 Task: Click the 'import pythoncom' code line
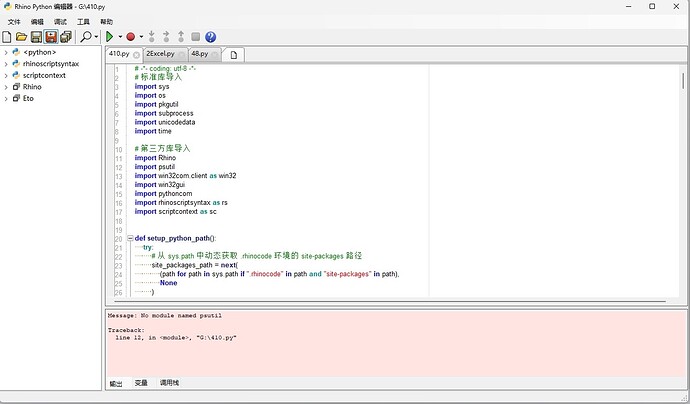coord(163,194)
